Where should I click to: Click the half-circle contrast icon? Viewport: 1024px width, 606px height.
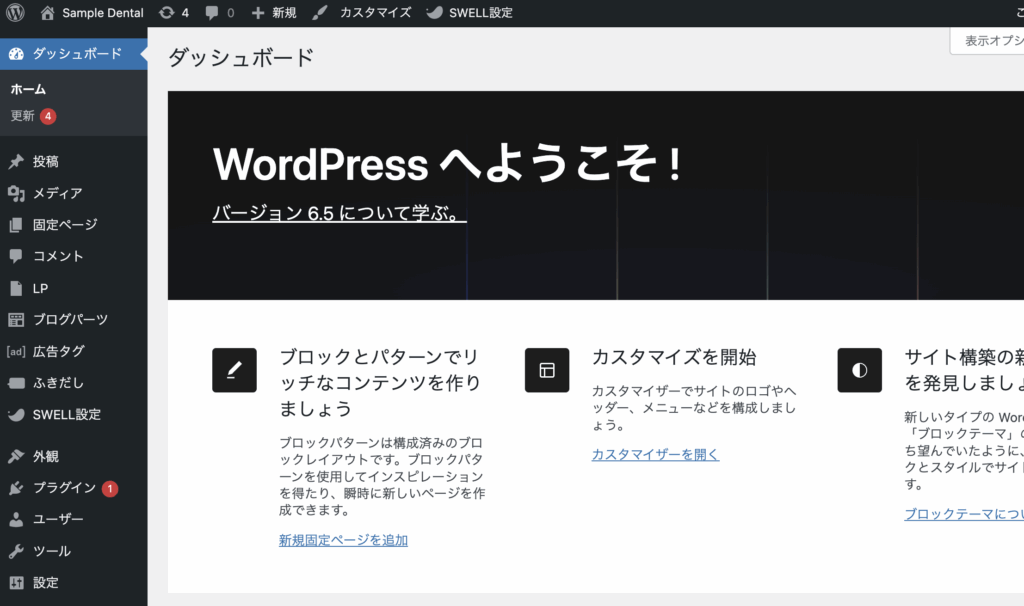[859, 370]
